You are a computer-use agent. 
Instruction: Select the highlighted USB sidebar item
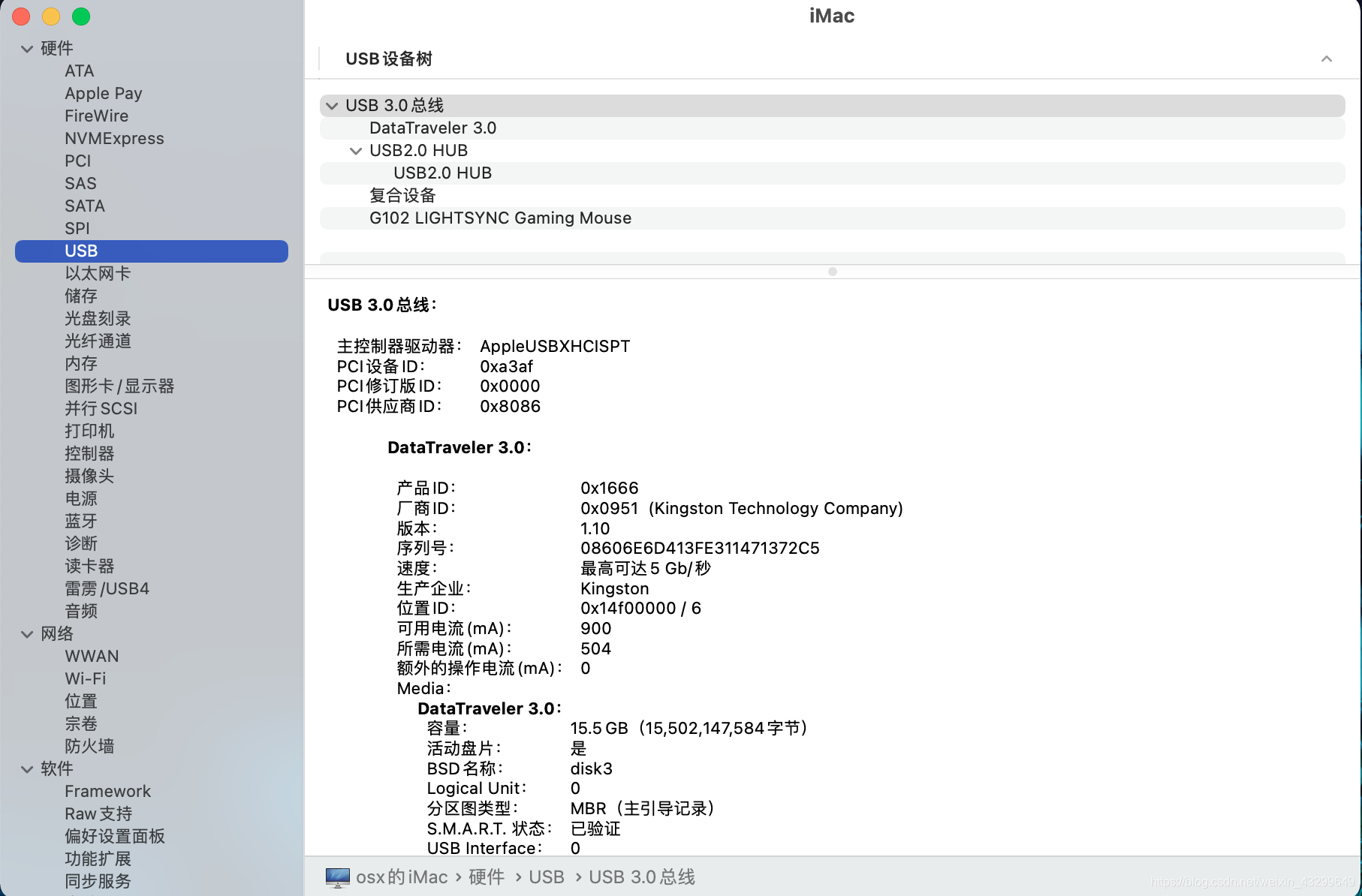point(152,251)
